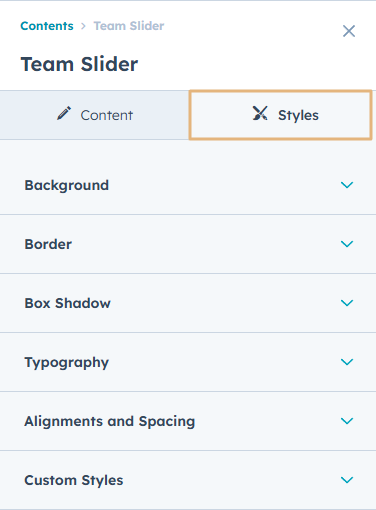Select the Typography section heading
The image size is (376, 510).
(x=67, y=363)
